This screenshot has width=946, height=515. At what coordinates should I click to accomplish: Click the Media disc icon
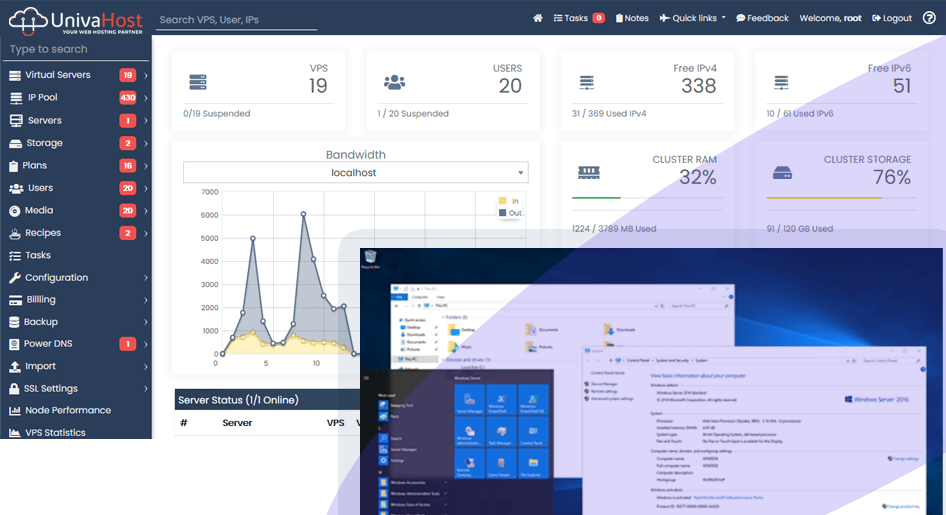click(15, 211)
